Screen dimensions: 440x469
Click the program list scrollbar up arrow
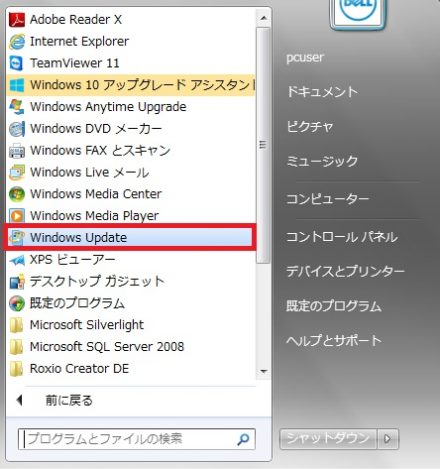coord(264,17)
